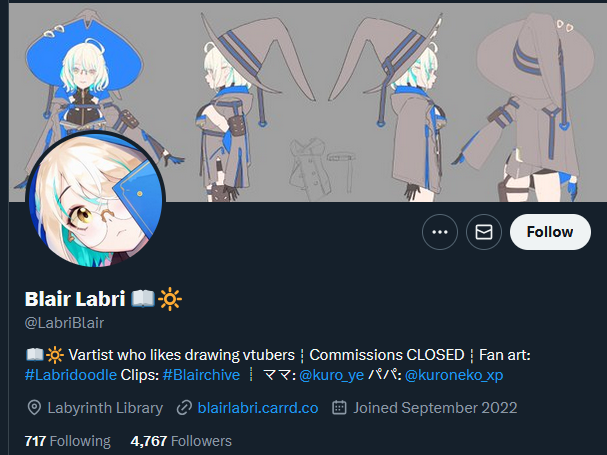The width and height of the screenshot is (607, 455).
Task: Click the book emoji after Blair Labri name
Action: point(143,299)
